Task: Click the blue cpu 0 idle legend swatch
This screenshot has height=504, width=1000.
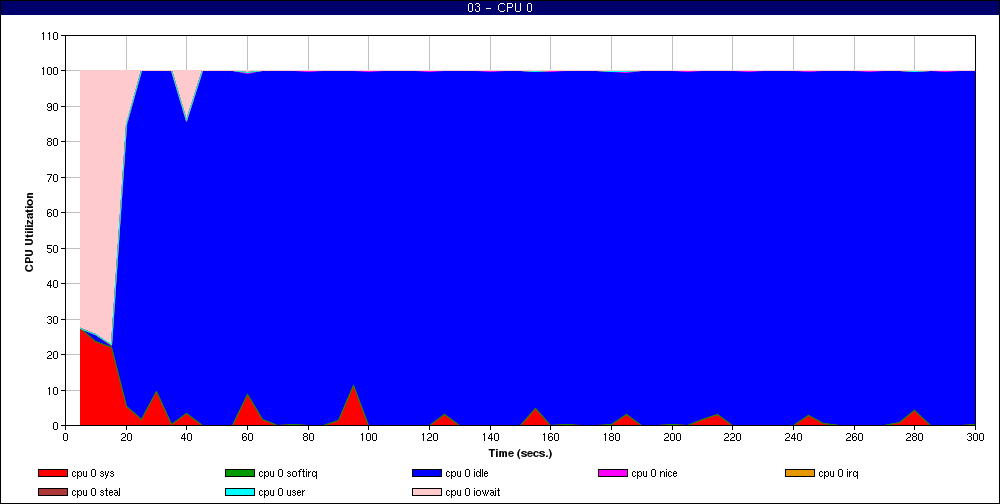Action: (427, 473)
